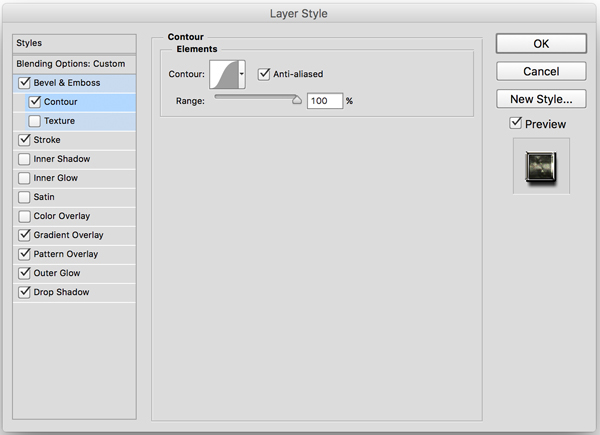
Task: Toggle the Satin effect checkbox
Action: [24, 197]
